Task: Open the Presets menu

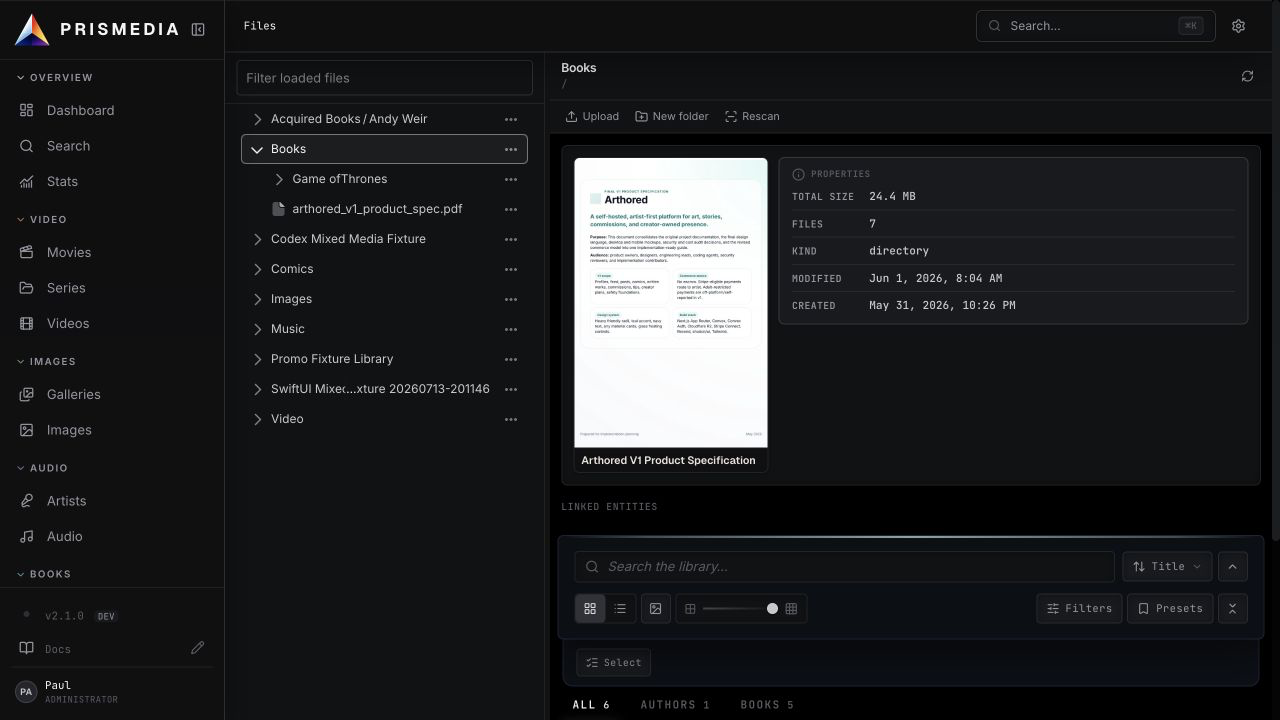Action: coord(1170,609)
